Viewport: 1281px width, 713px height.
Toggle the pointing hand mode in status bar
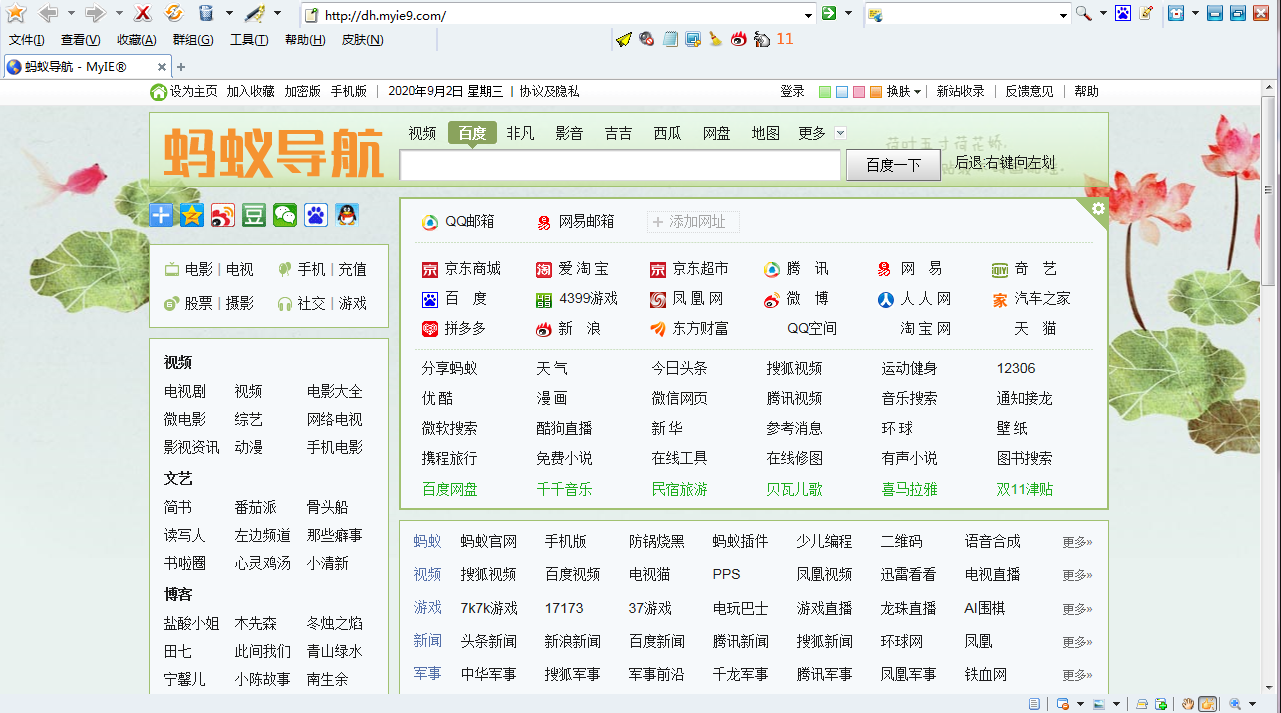click(1208, 704)
